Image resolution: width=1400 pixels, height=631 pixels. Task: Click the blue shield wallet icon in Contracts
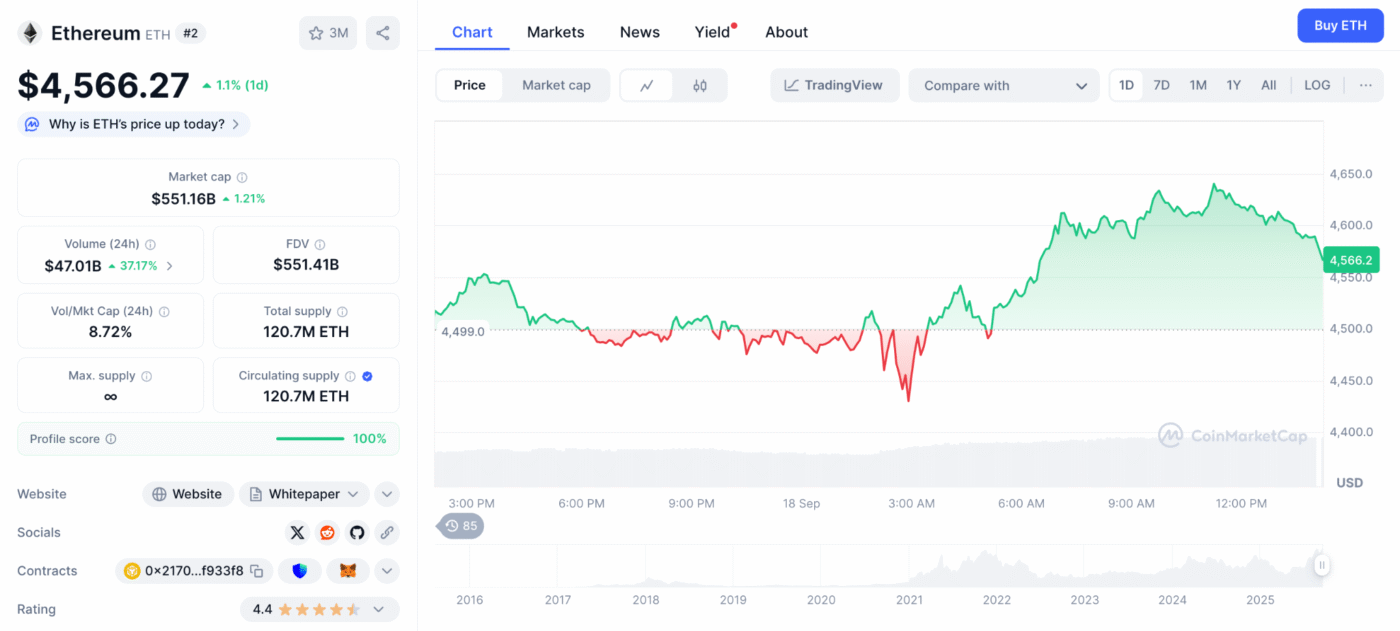click(300, 571)
